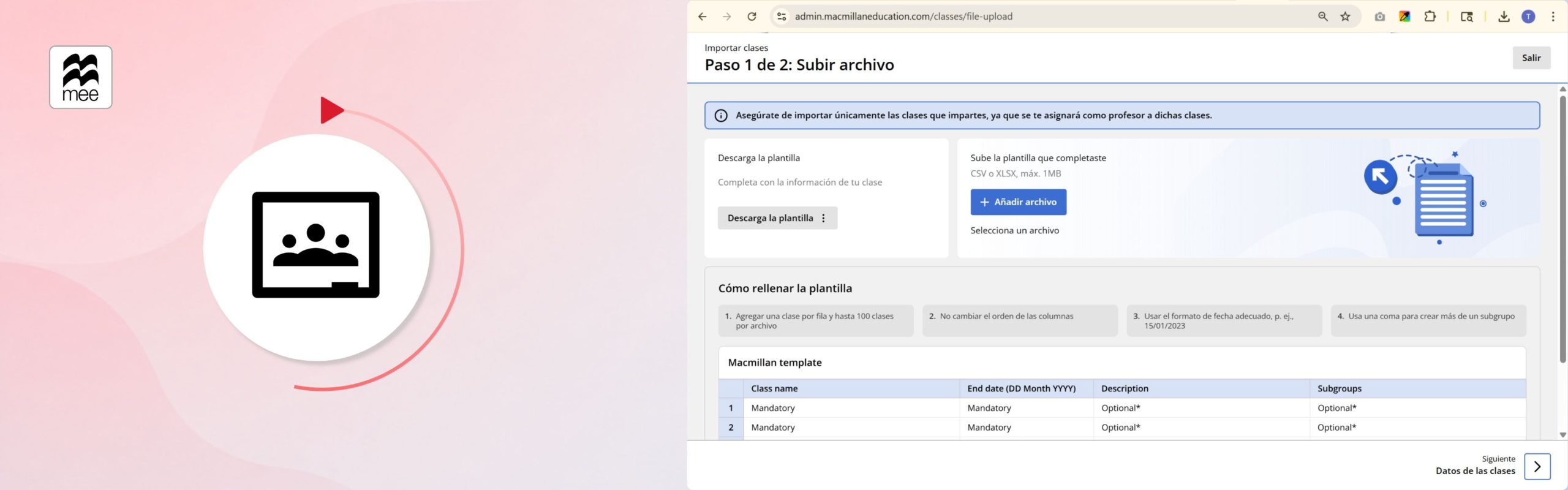Click the Salir button

[x=1531, y=58]
